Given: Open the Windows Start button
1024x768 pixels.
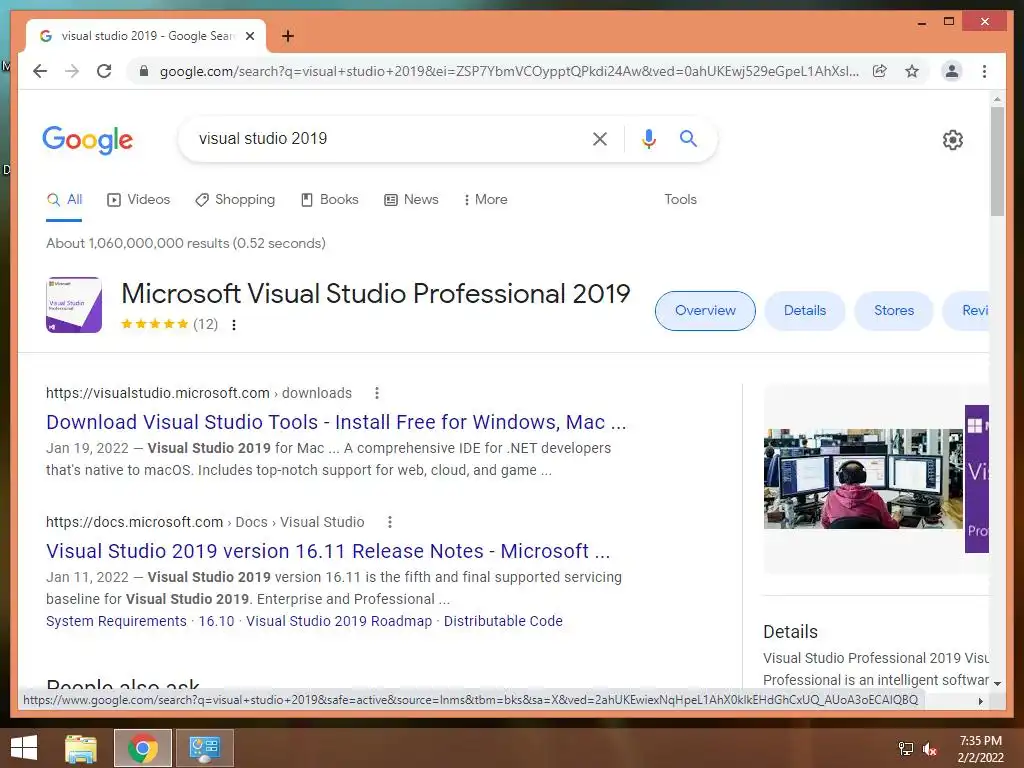Looking at the screenshot, I should [x=24, y=748].
